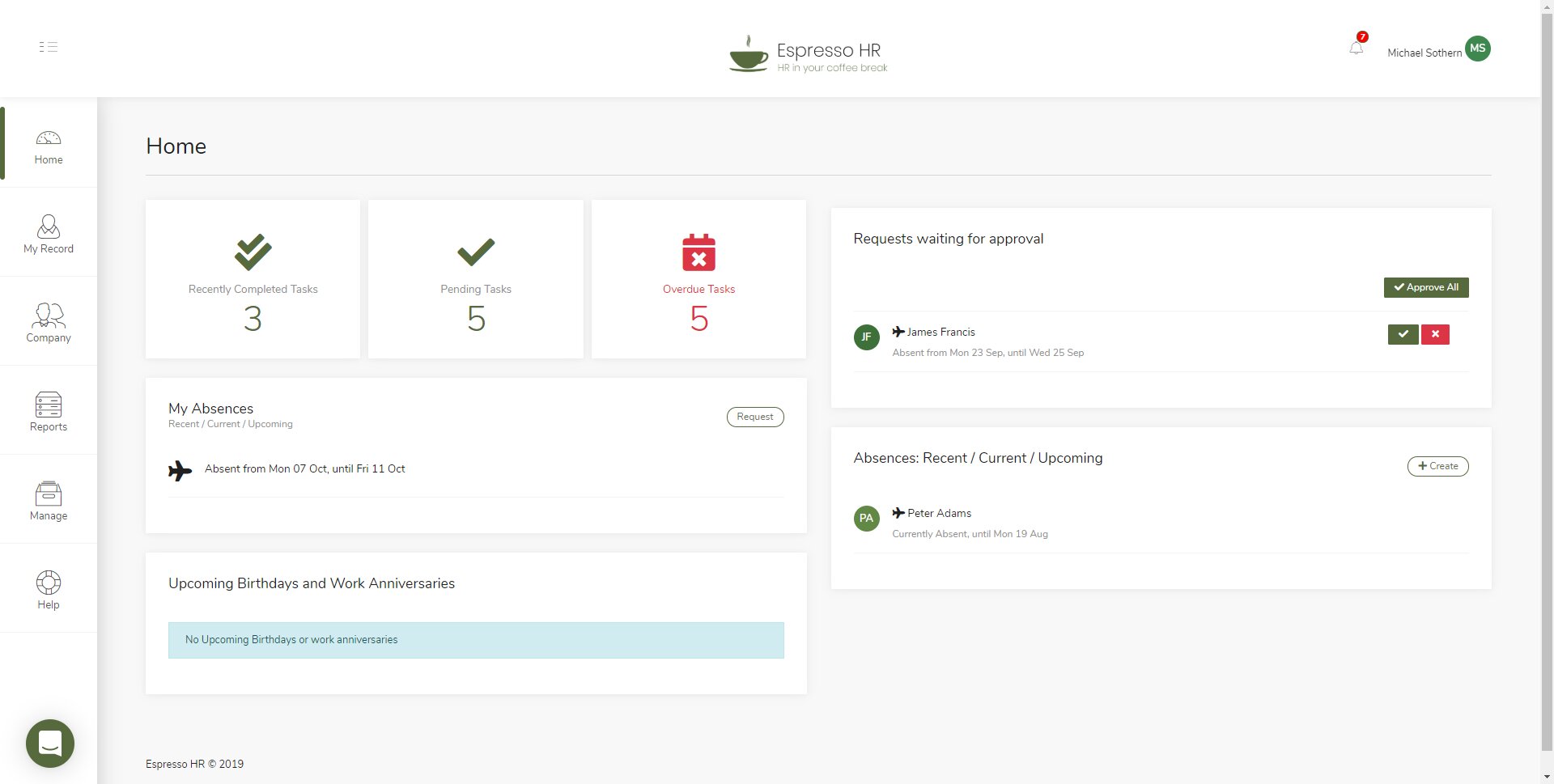This screenshot has width=1554, height=784.
Task: Open the Reports section icon
Action: [49, 405]
